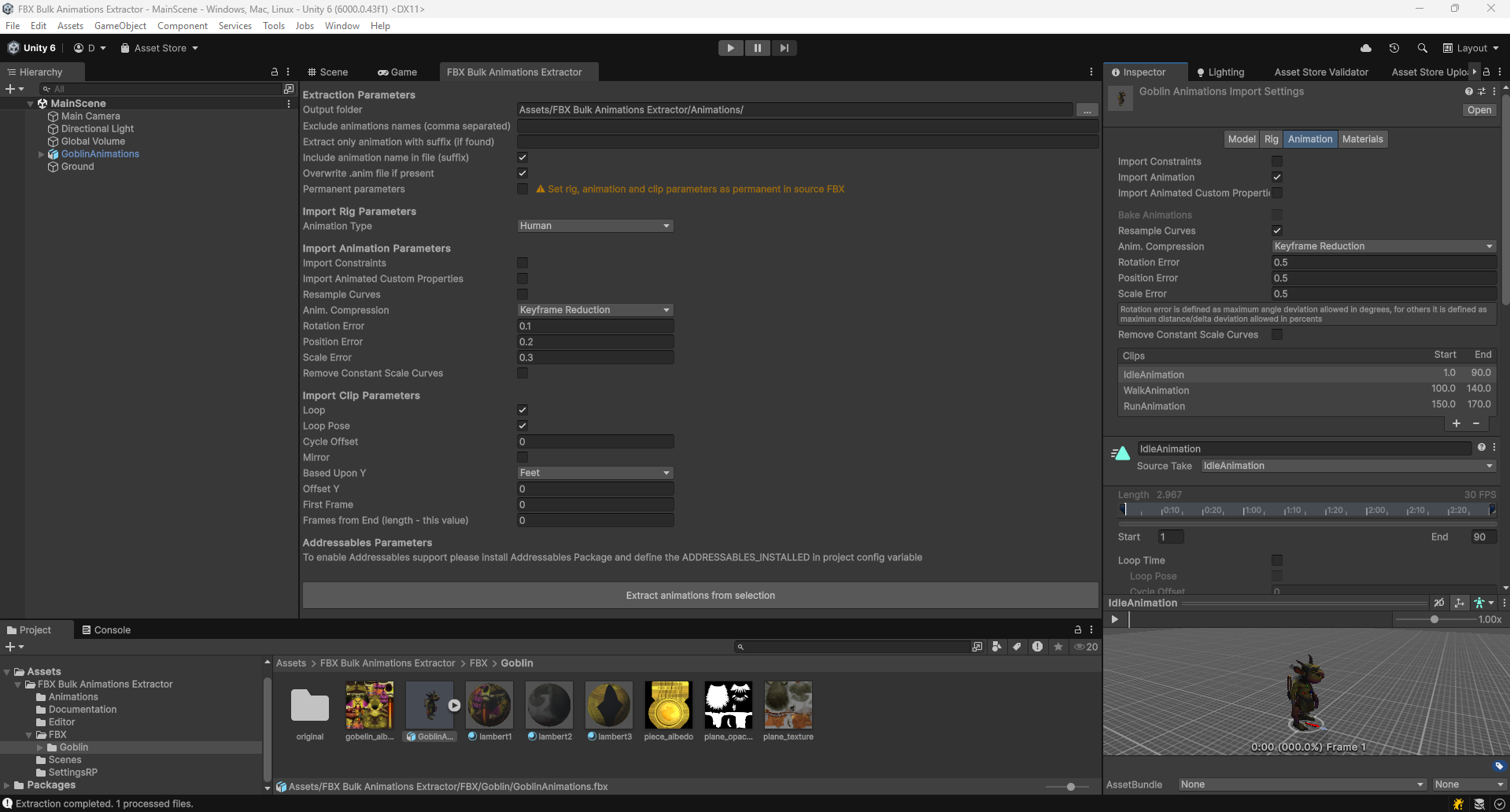Switch to the Lighting tab
Viewport: 1510px width, 812px height.
pyautogui.click(x=1220, y=72)
